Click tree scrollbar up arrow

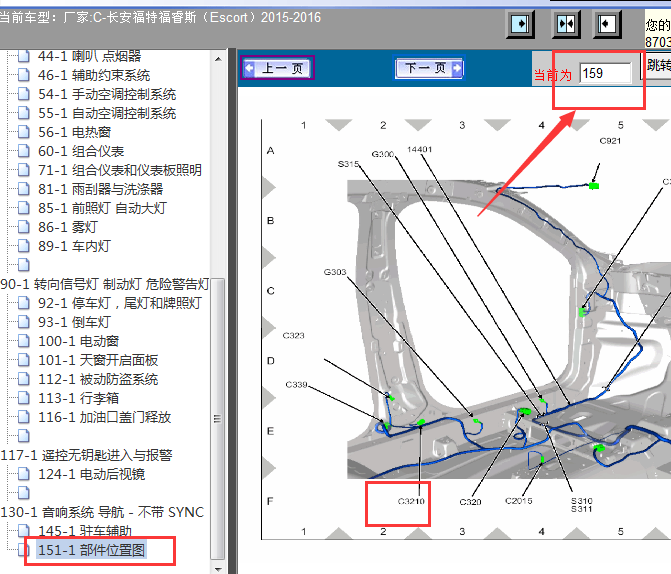pyautogui.click(x=218, y=59)
